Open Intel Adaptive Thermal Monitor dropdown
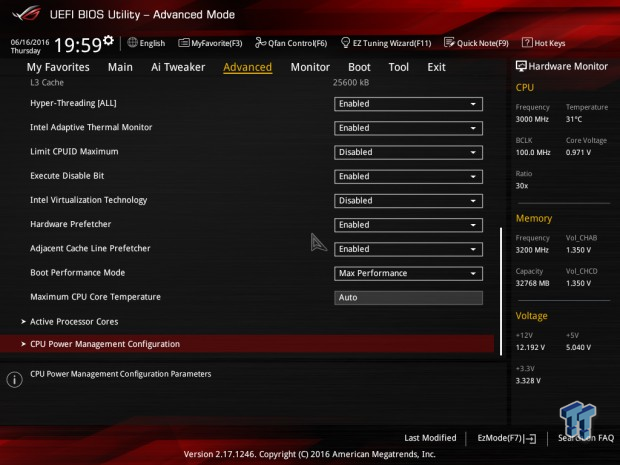The image size is (620, 465). [x=408, y=128]
